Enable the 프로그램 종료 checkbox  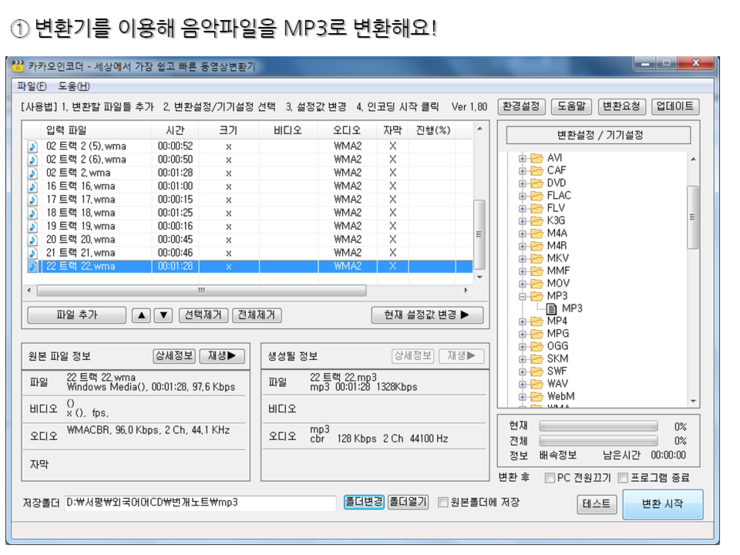tap(623, 478)
